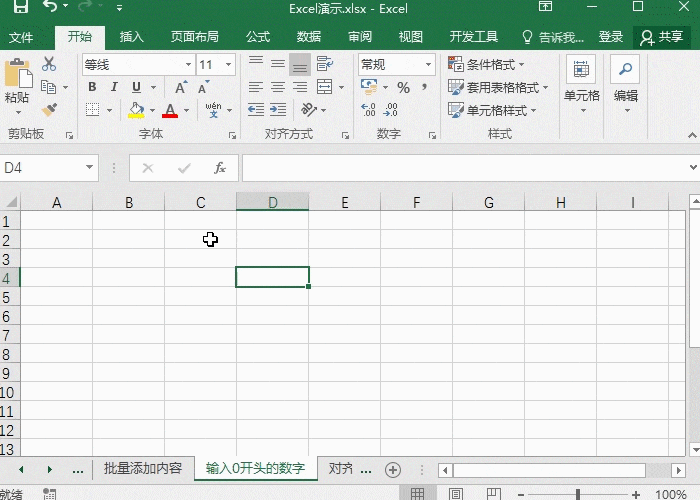
Task: Apply percent style to cell
Action: coord(404,88)
